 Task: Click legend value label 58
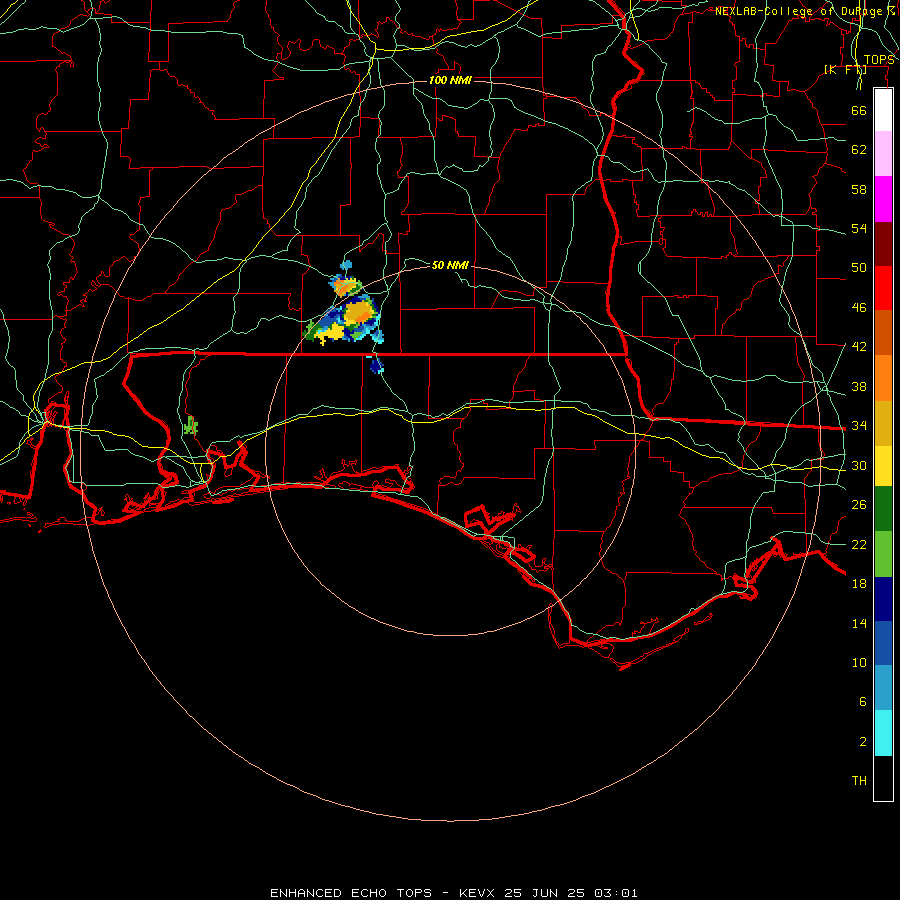coord(859,189)
